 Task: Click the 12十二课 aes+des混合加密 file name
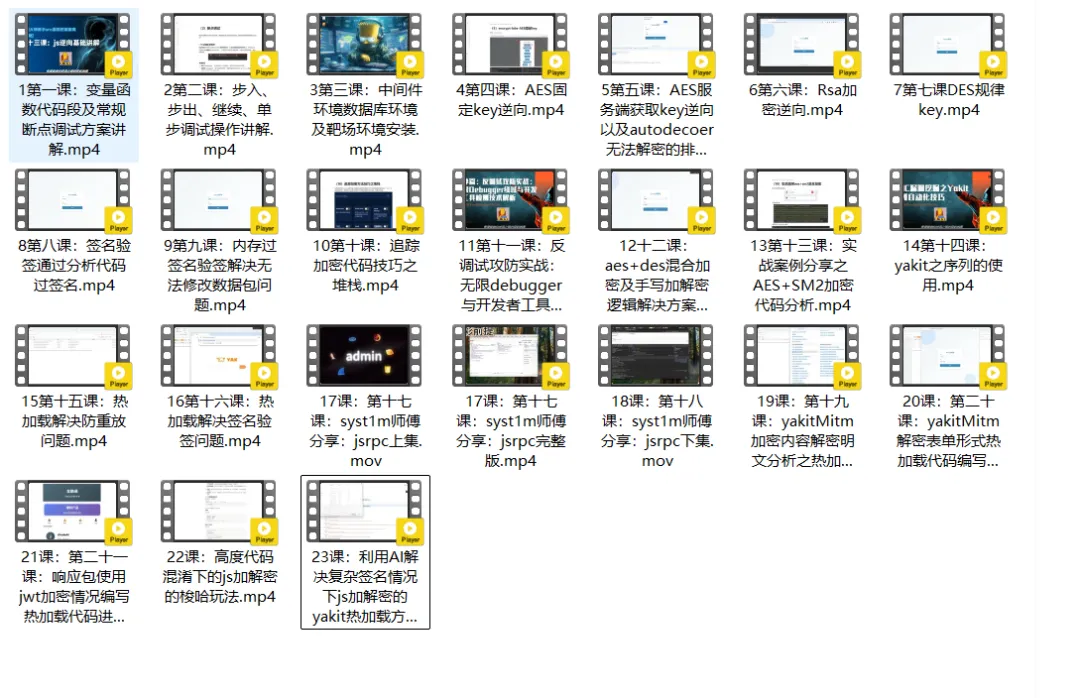[656, 275]
